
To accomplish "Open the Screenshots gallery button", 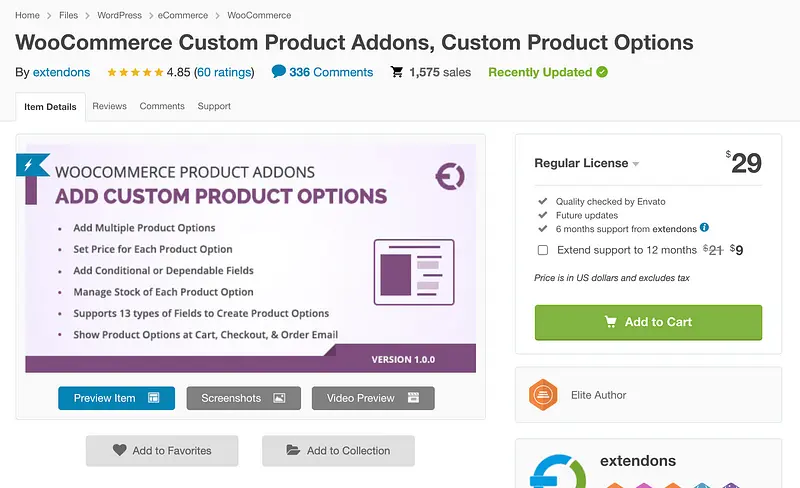I will [243, 398].
